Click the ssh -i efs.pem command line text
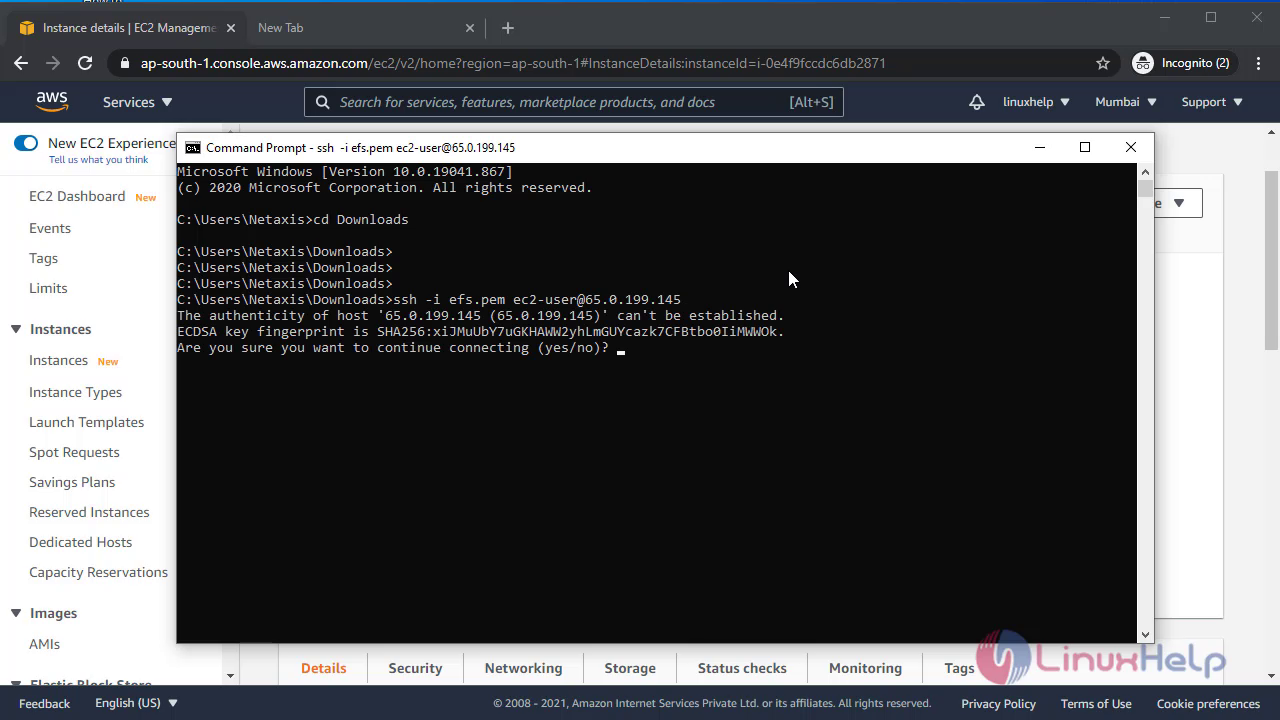 pyautogui.click(x=537, y=299)
